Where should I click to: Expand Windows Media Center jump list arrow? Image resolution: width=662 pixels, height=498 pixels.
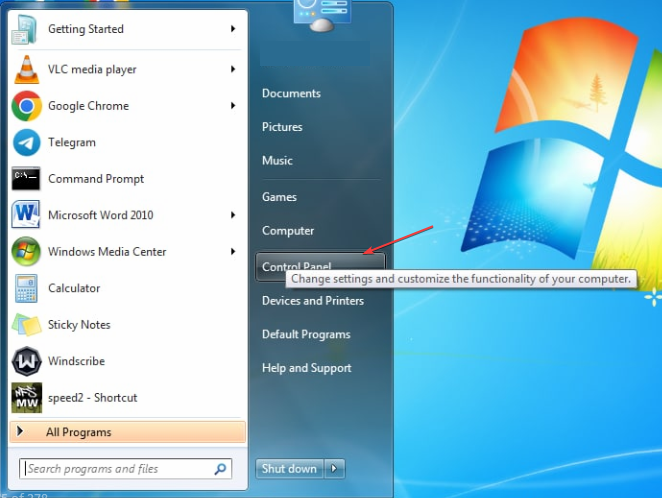tap(233, 252)
